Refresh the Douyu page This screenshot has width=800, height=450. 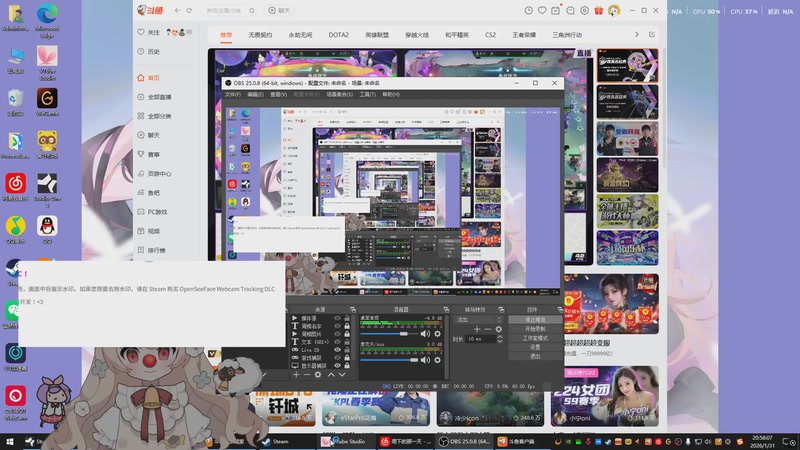189,10
